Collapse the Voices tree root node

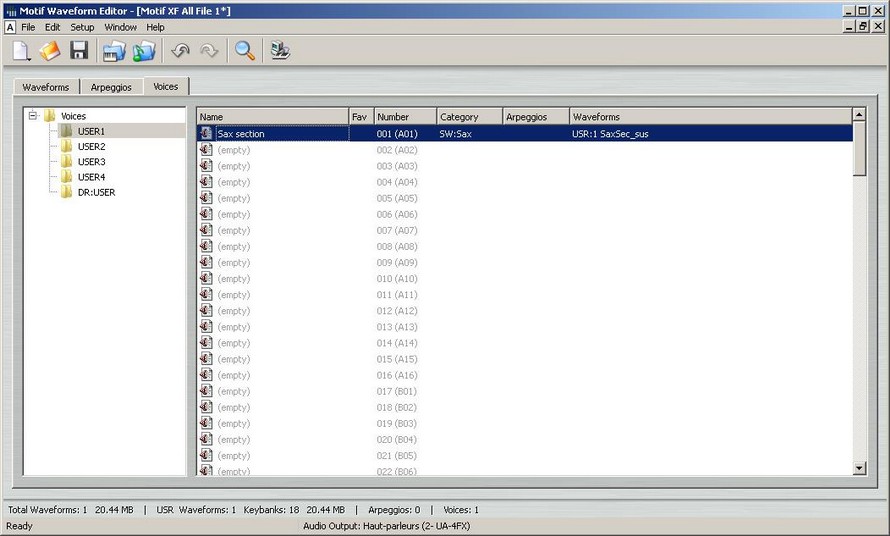(x=33, y=116)
